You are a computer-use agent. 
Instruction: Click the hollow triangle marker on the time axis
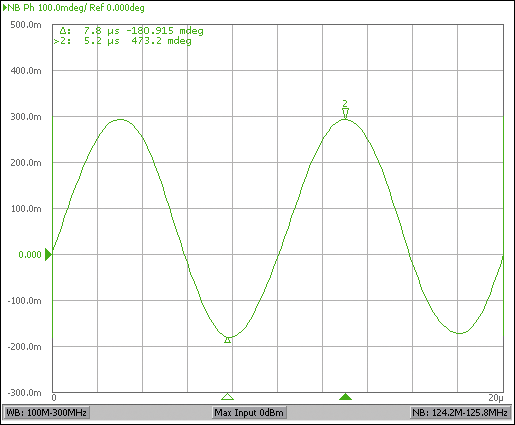[x=228, y=396]
